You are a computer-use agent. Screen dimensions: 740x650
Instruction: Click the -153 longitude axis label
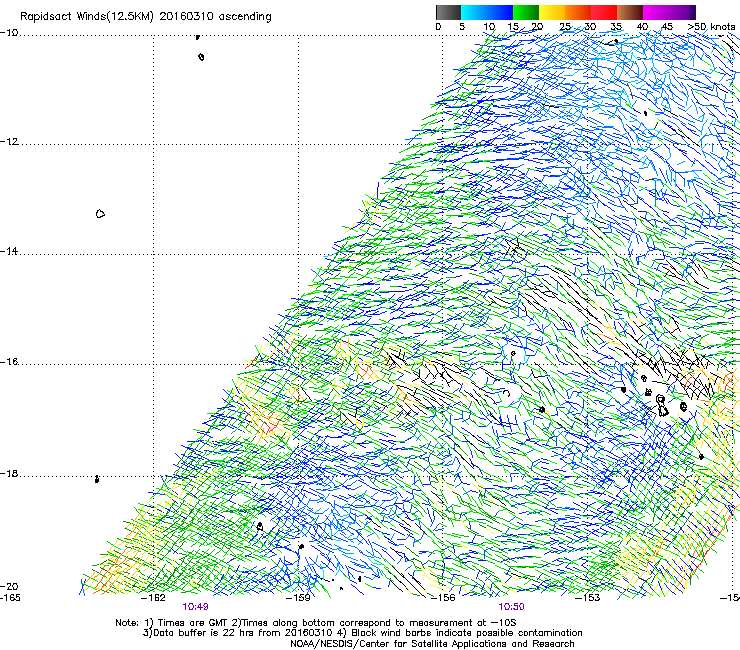(x=588, y=598)
